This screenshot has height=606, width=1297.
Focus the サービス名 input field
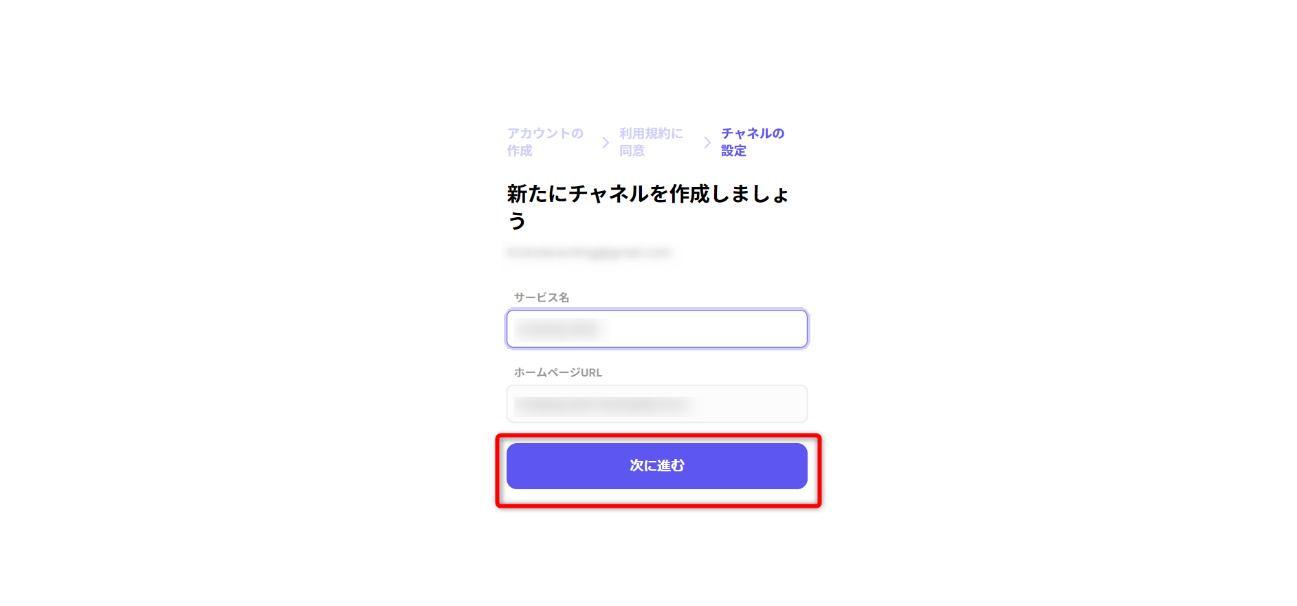tap(657, 329)
